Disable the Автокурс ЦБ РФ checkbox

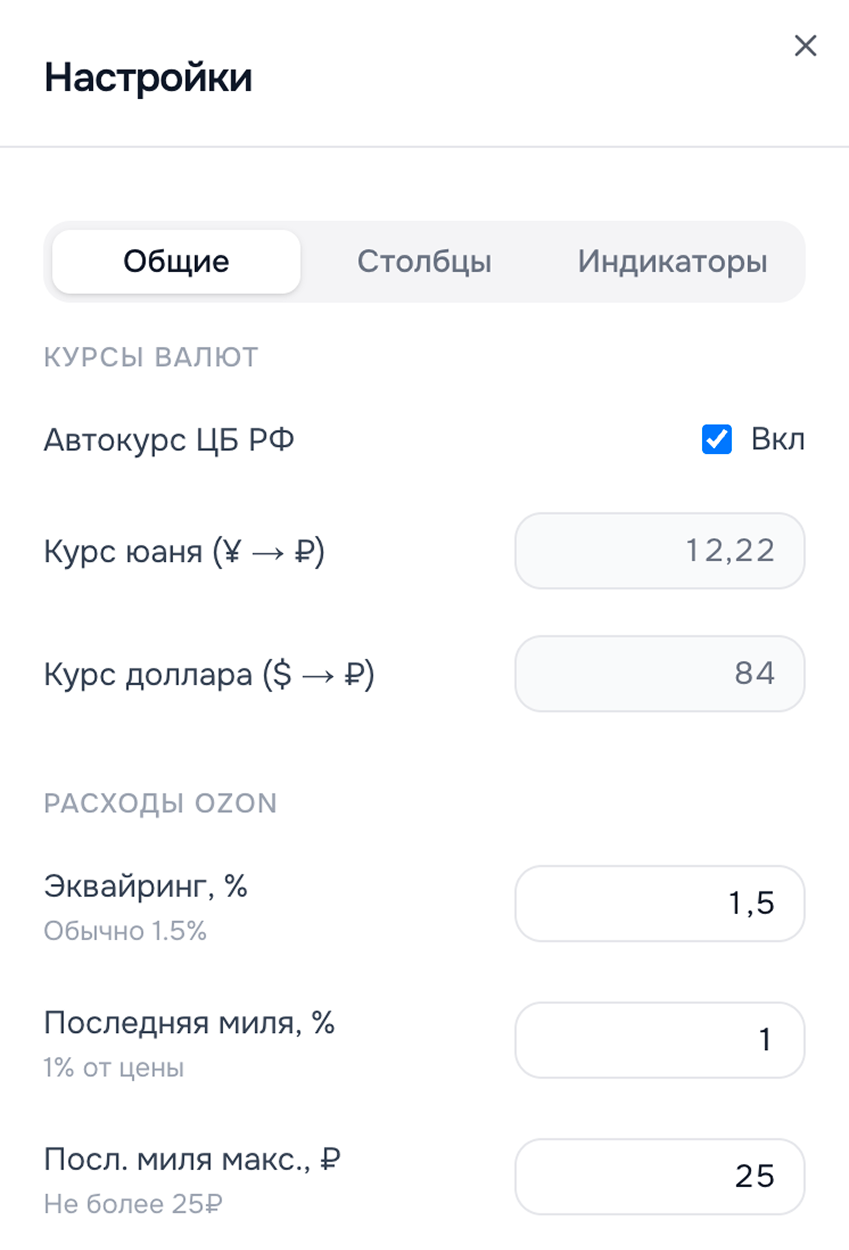pos(717,440)
